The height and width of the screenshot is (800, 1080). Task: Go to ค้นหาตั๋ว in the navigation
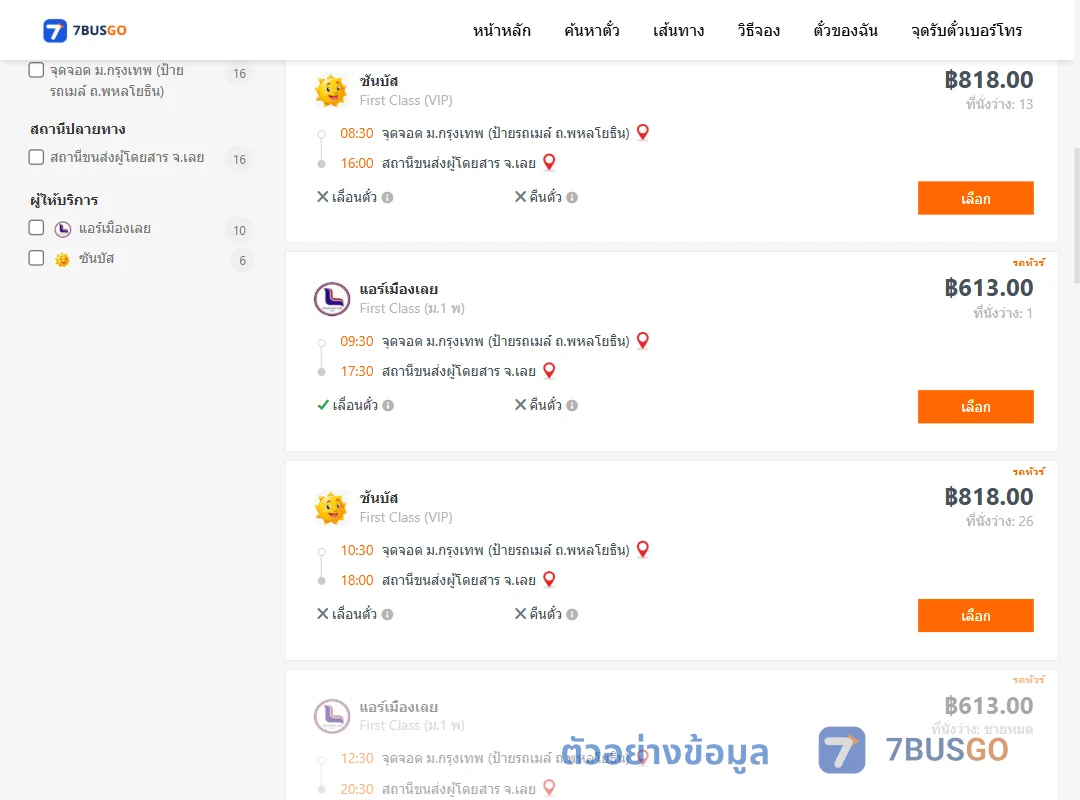[592, 30]
